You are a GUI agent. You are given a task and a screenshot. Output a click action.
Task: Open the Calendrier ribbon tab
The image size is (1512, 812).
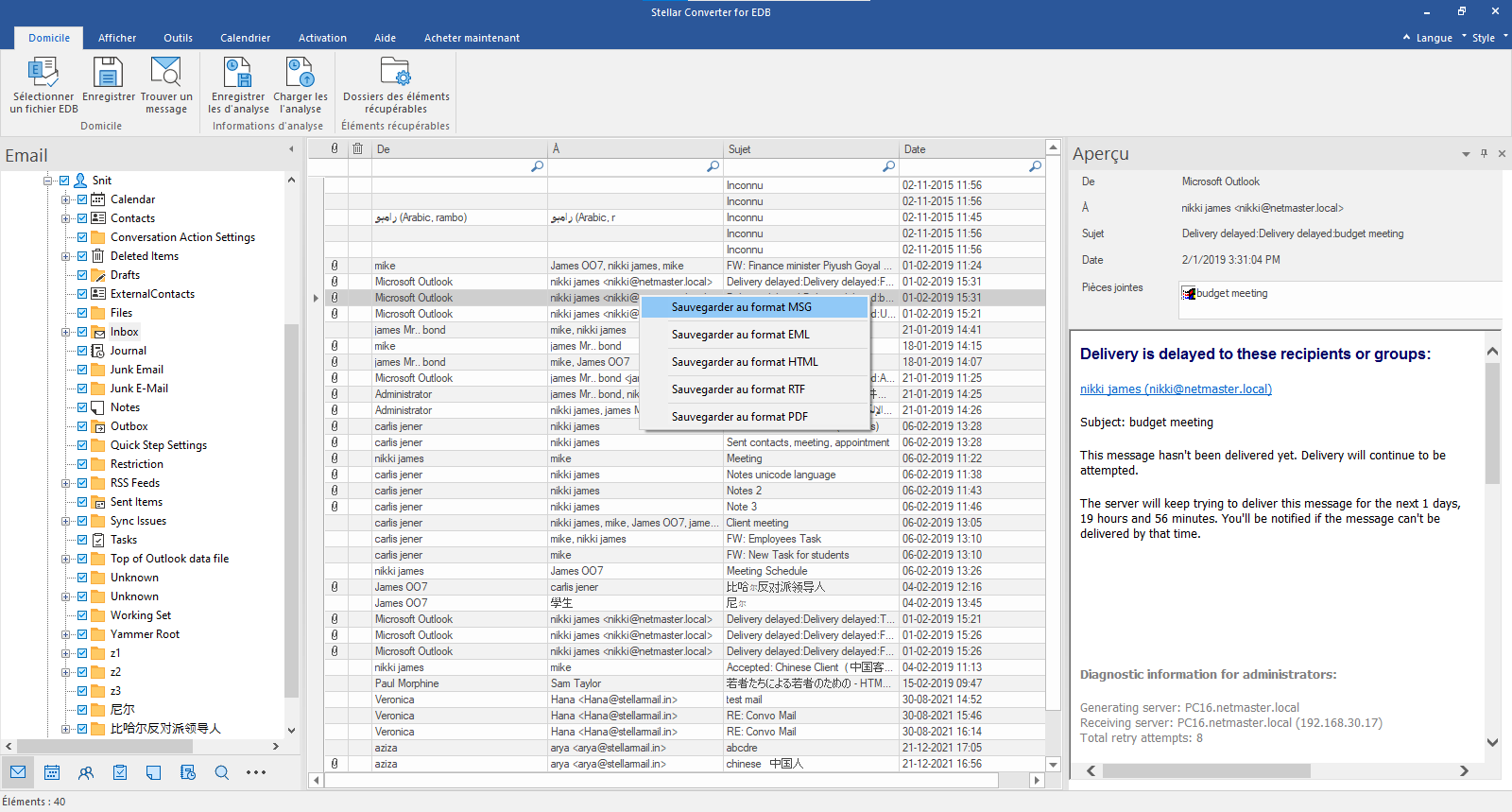tap(246, 38)
